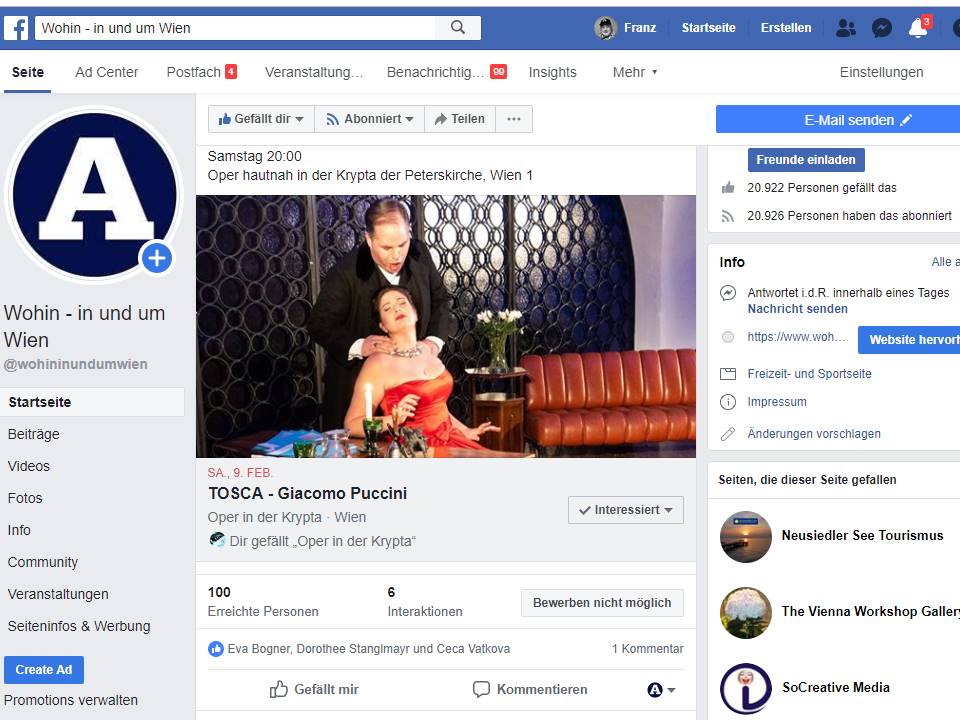The height and width of the screenshot is (720, 960).
Task: Click Neusiedler See Tourismus page name
Action: (x=862, y=536)
